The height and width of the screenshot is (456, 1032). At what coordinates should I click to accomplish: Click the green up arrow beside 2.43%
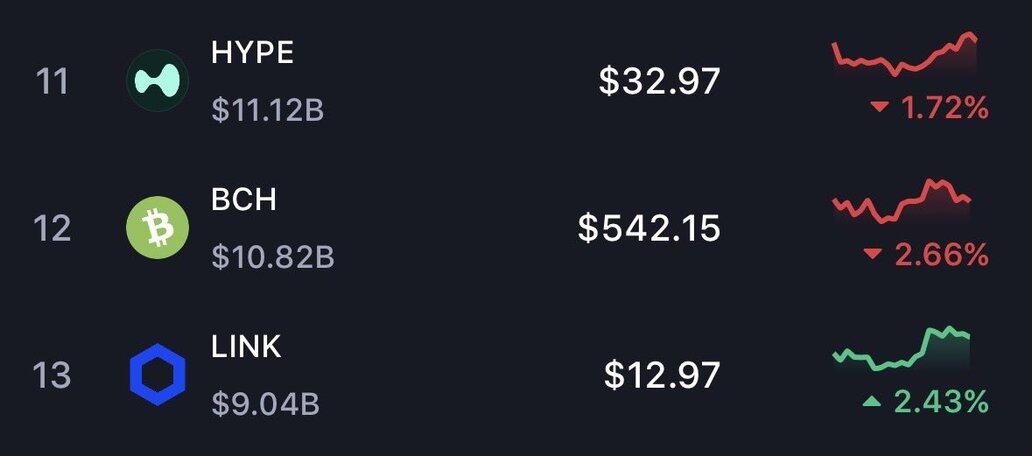tap(873, 402)
